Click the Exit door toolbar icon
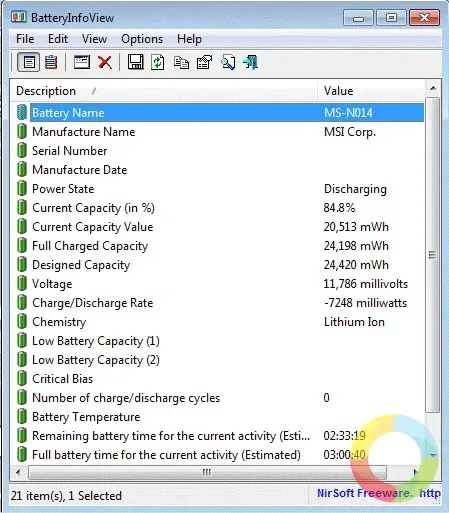Screen dimensions: 449x513 (251, 62)
